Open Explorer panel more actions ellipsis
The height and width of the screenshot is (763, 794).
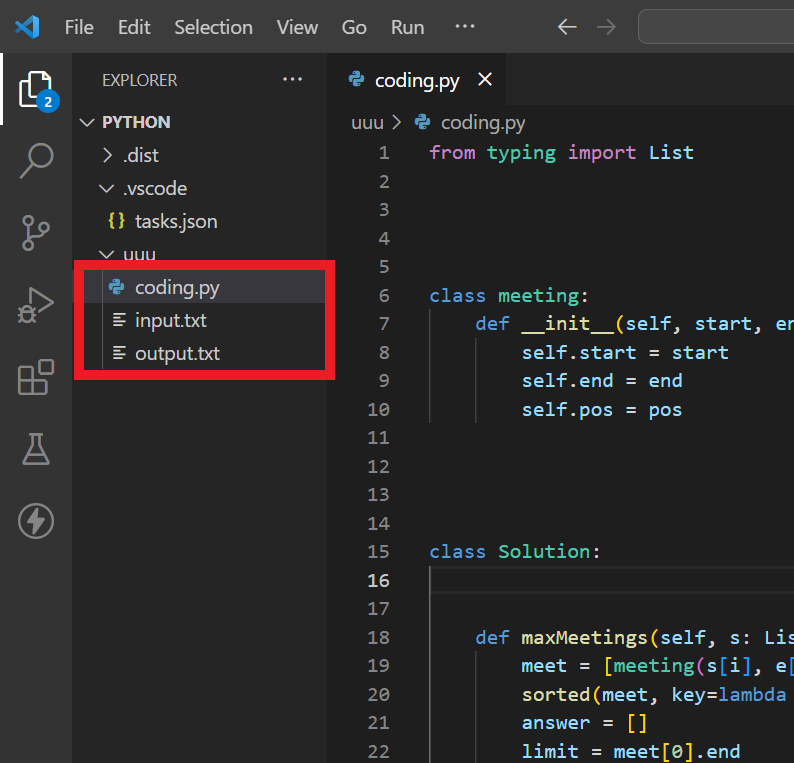pos(292,80)
